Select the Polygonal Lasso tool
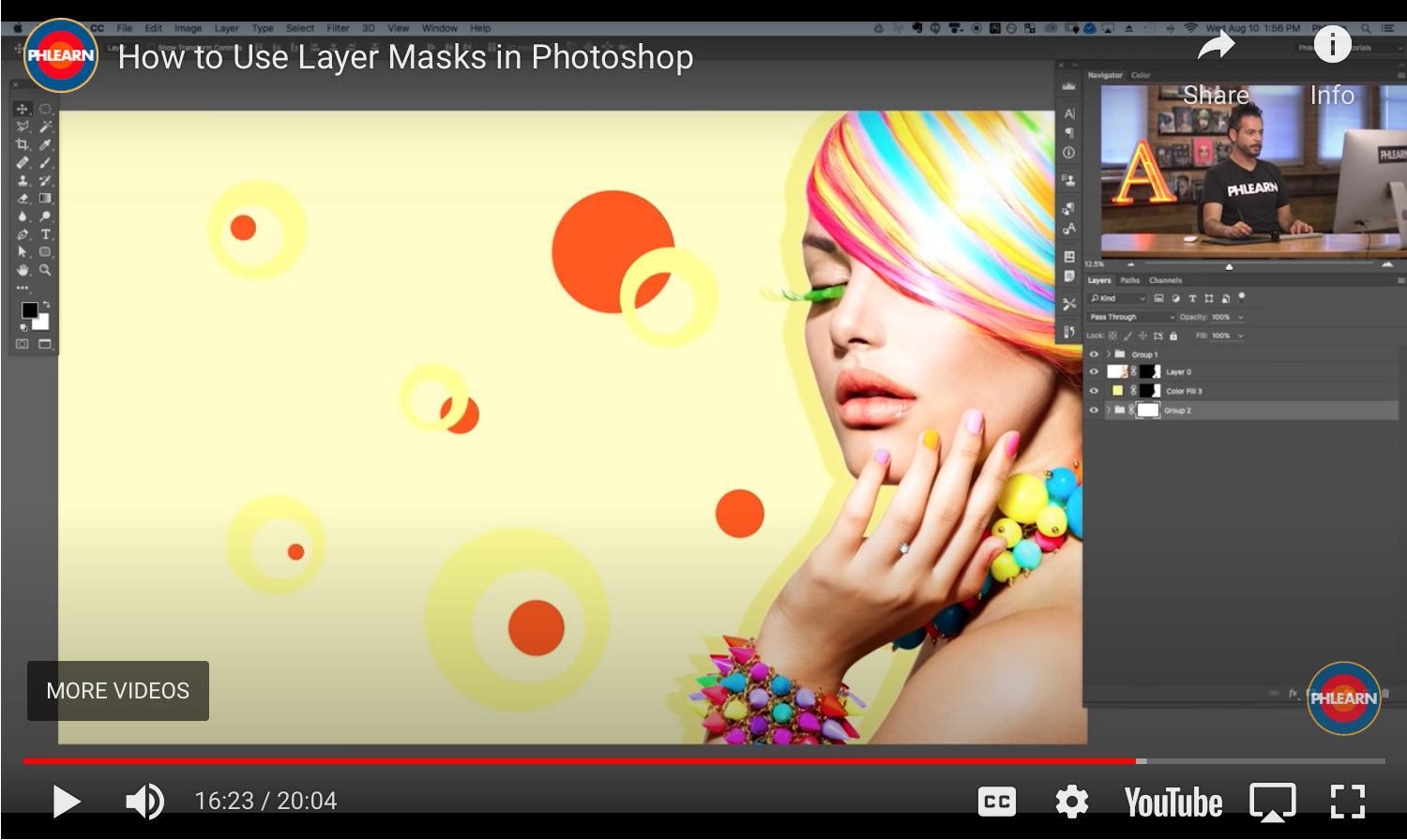The height and width of the screenshot is (840, 1407). point(23,127)
